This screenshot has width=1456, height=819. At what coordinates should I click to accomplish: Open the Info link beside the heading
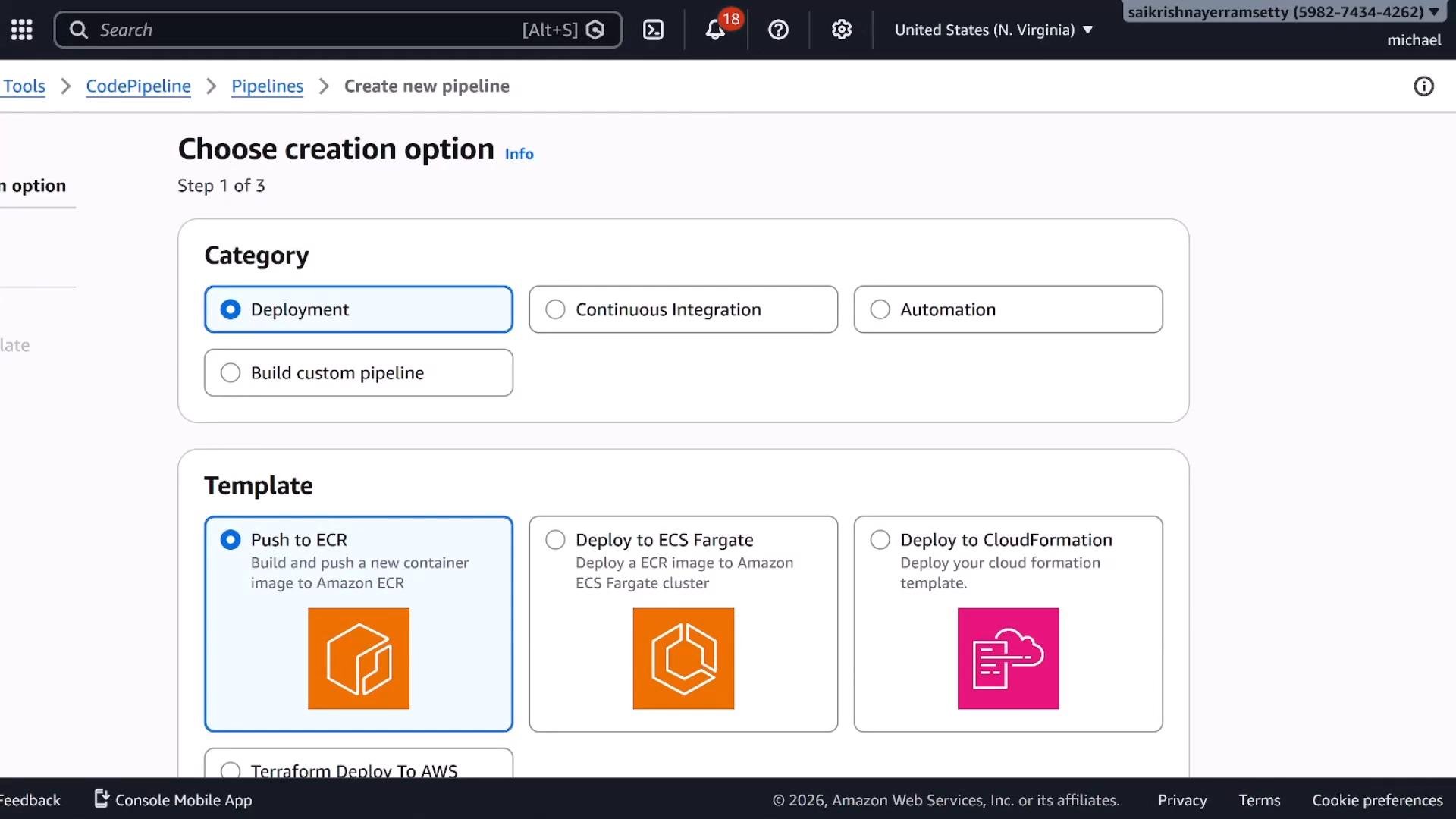519,154
